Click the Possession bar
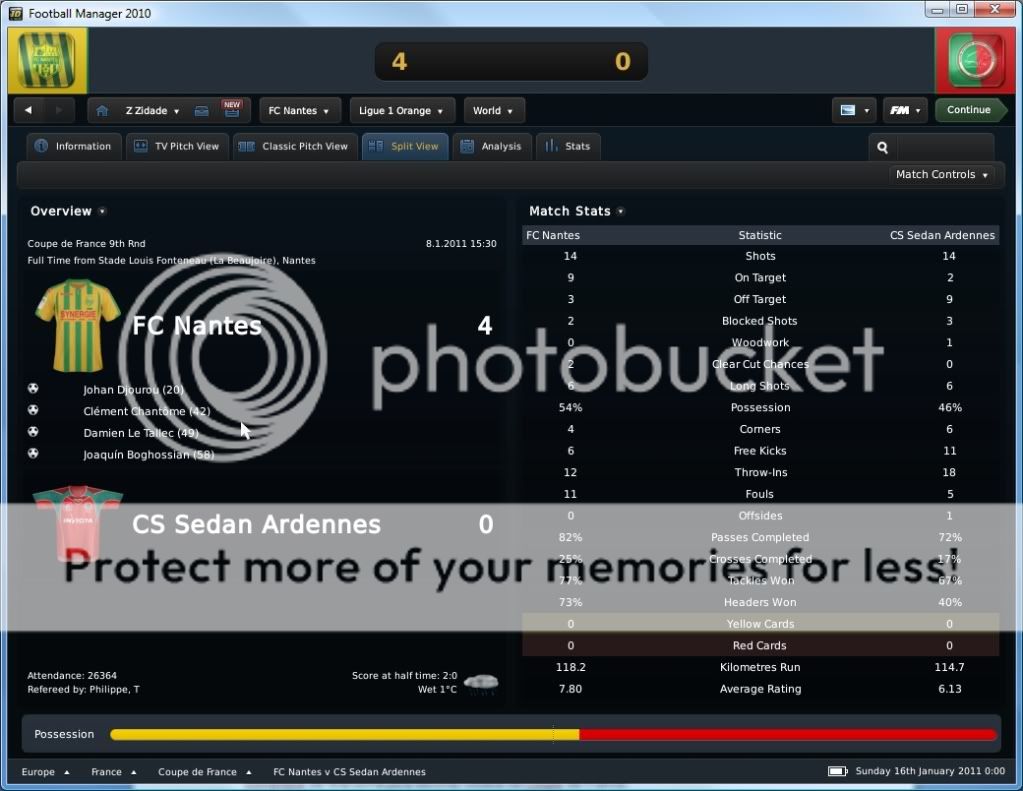This screenshot has width=1023, height=791. pyautogui.click(x=552, y=735)
